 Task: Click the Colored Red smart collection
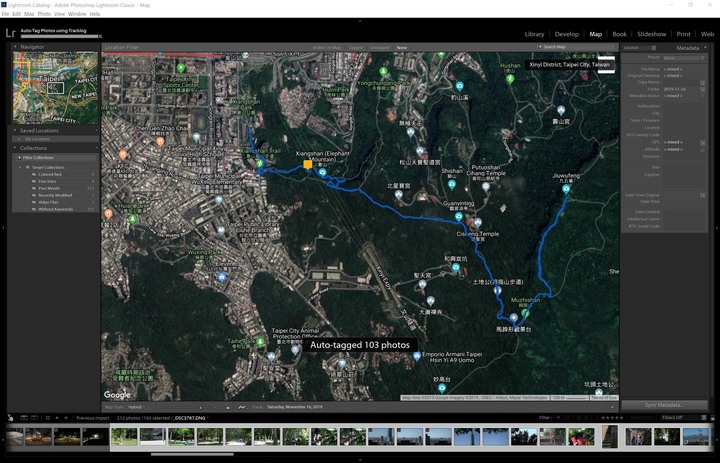click(50, 175)
